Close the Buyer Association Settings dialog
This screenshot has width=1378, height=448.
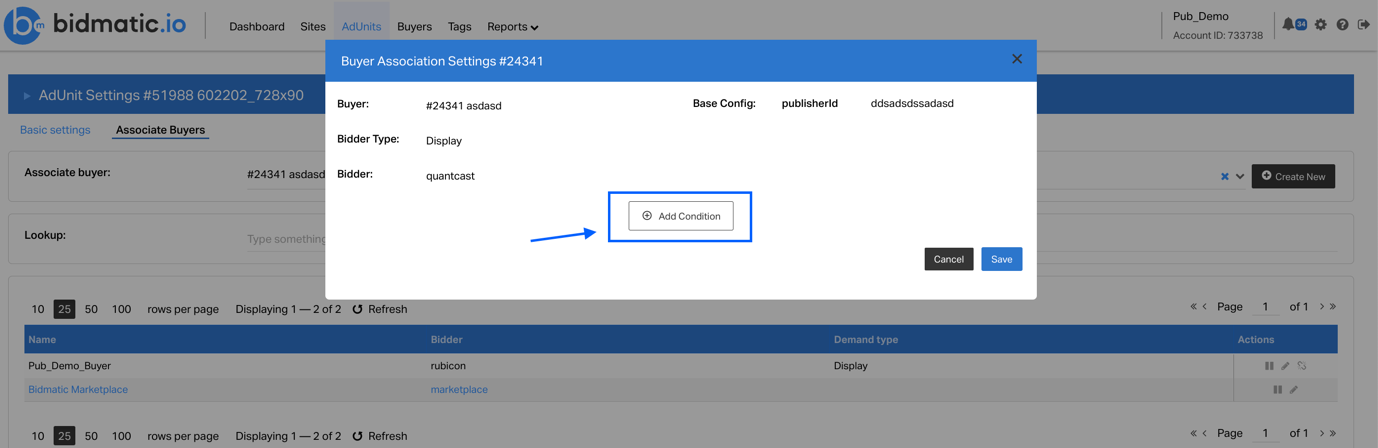(1017, 59)
